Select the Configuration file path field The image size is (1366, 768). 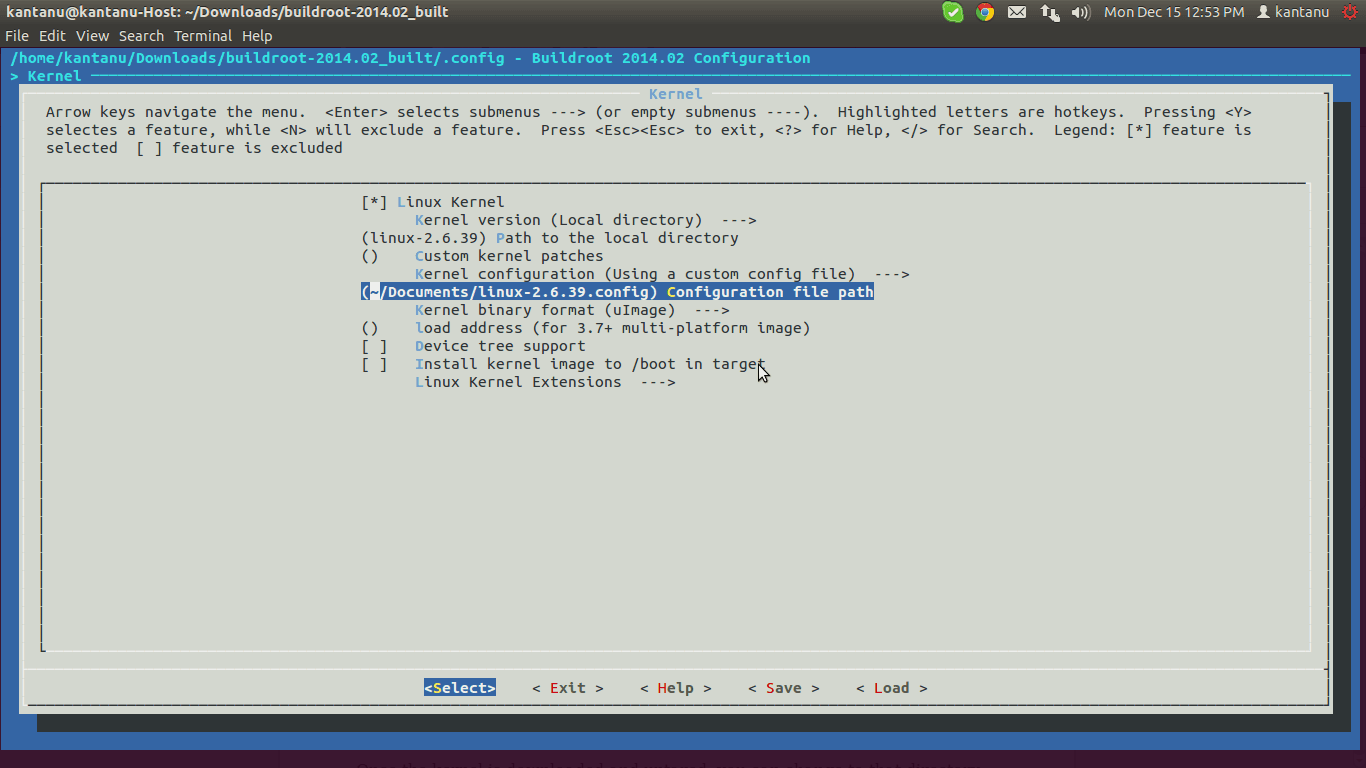tap(617, 292)
